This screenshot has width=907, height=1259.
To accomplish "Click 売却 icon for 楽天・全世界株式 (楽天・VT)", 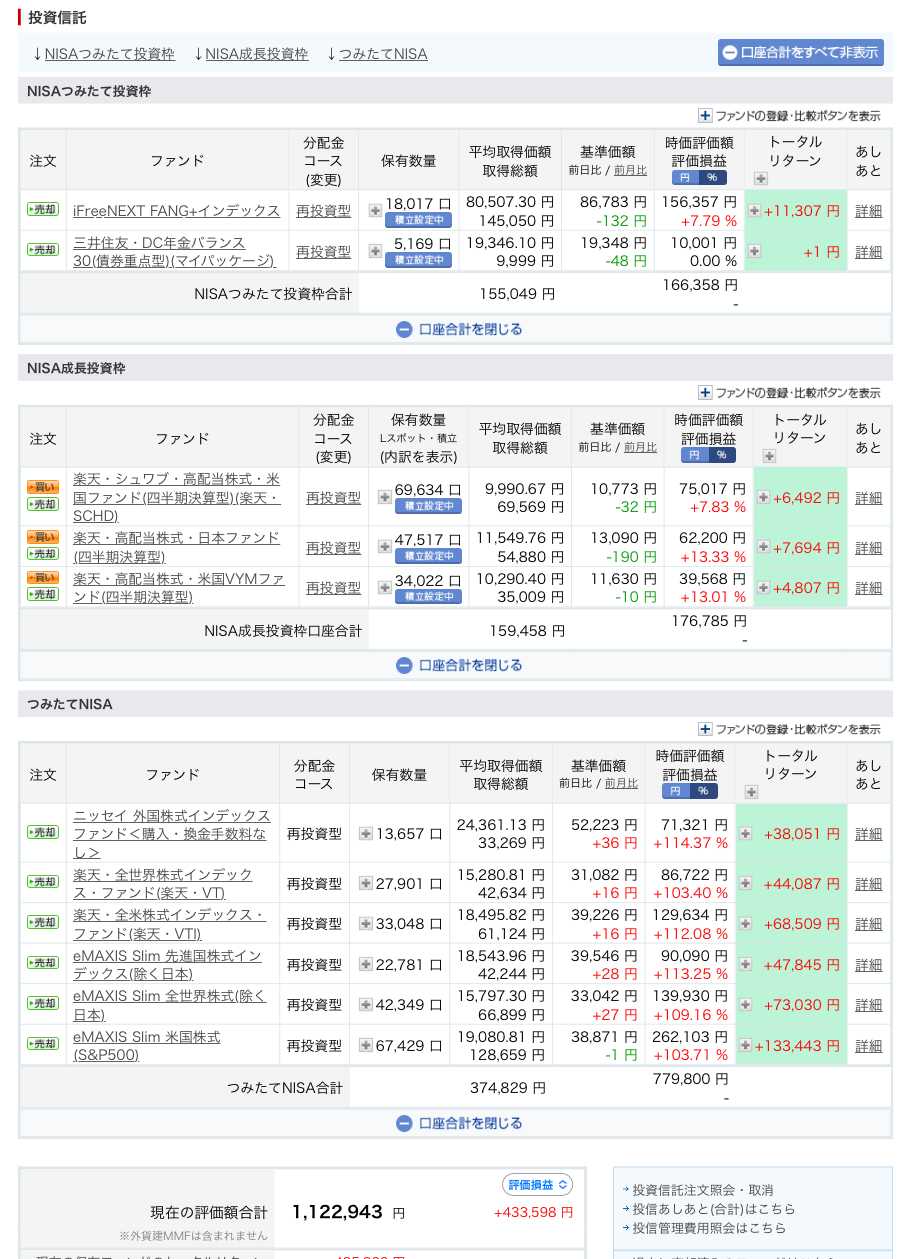I will coord(43,882).
